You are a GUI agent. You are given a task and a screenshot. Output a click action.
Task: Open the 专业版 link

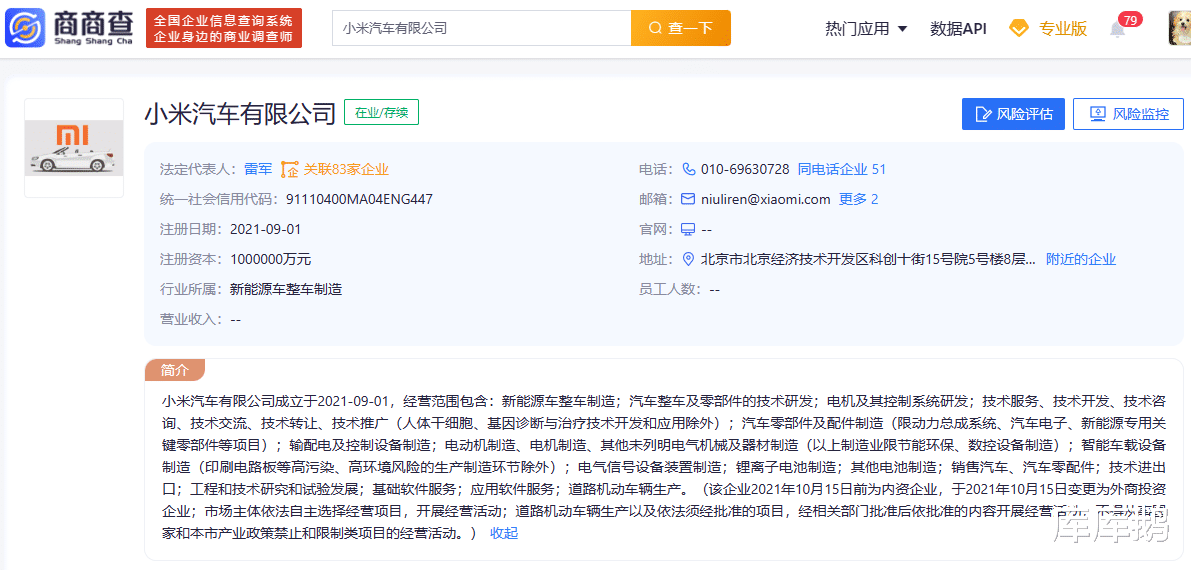point(1063,29)
